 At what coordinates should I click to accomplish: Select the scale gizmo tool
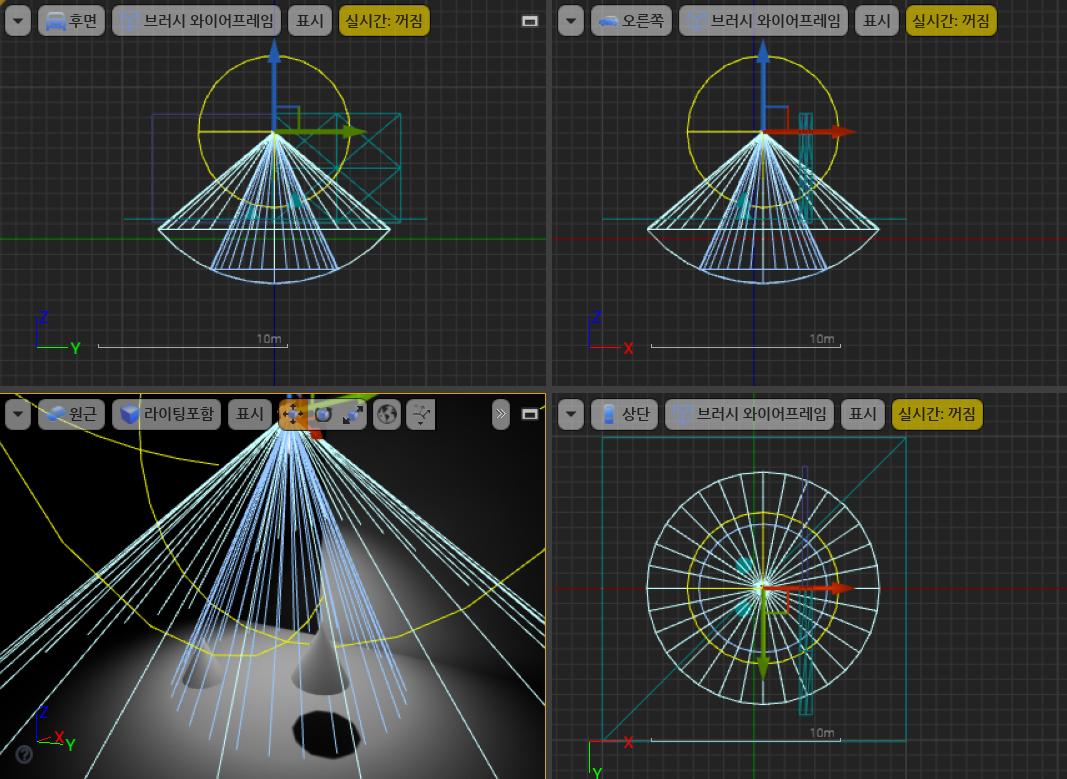352,414
